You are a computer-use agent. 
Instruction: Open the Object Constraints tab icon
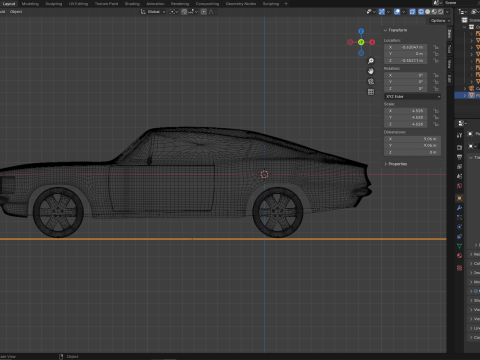tap(459, 237)
